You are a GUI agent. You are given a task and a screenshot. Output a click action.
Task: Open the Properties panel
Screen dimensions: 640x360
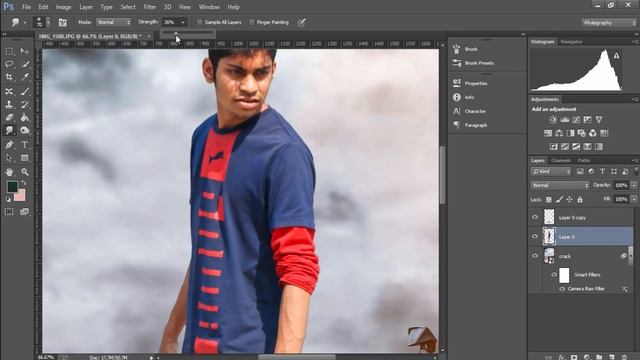[x=470, y=83]
